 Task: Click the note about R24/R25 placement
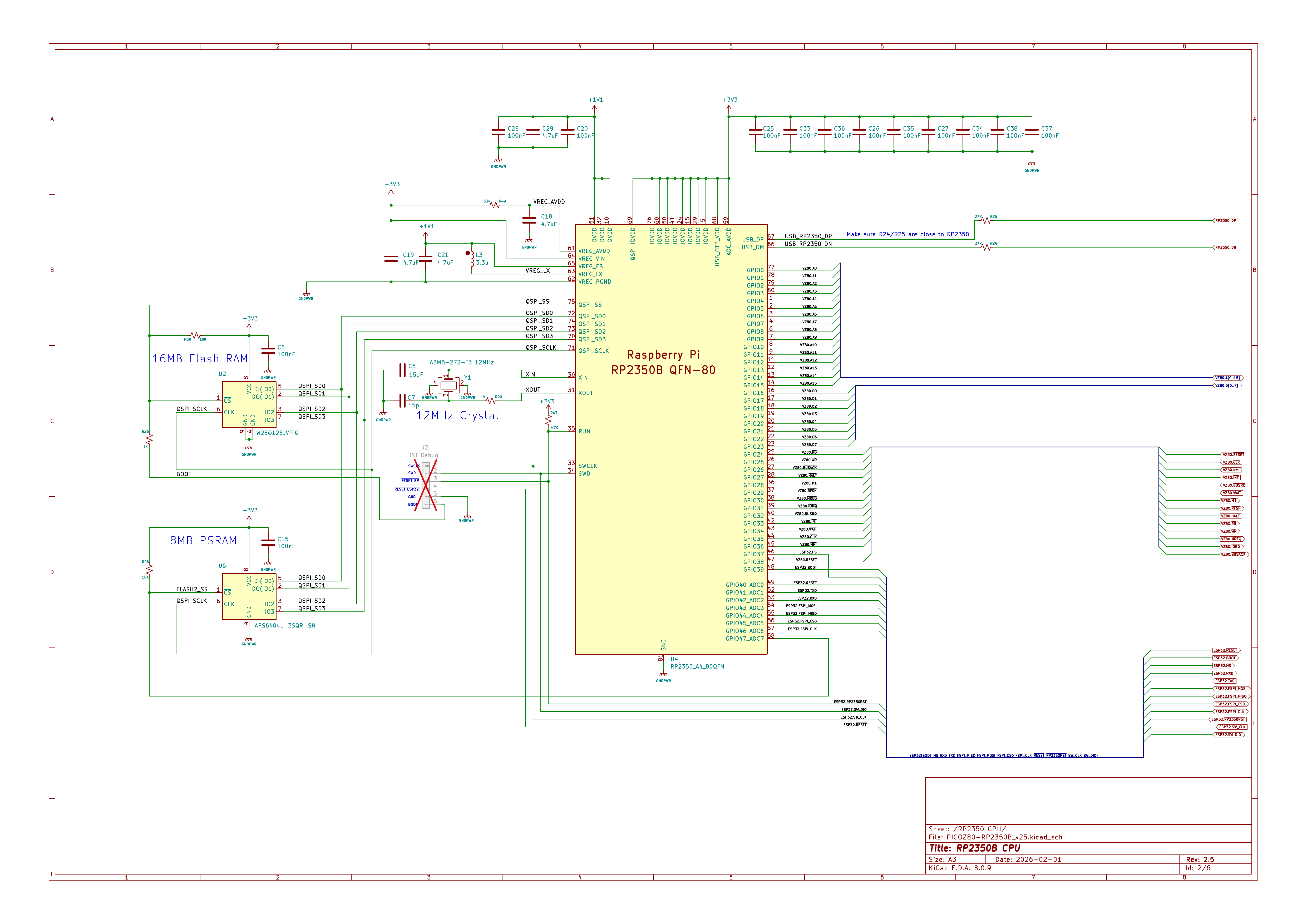[908, 234]
